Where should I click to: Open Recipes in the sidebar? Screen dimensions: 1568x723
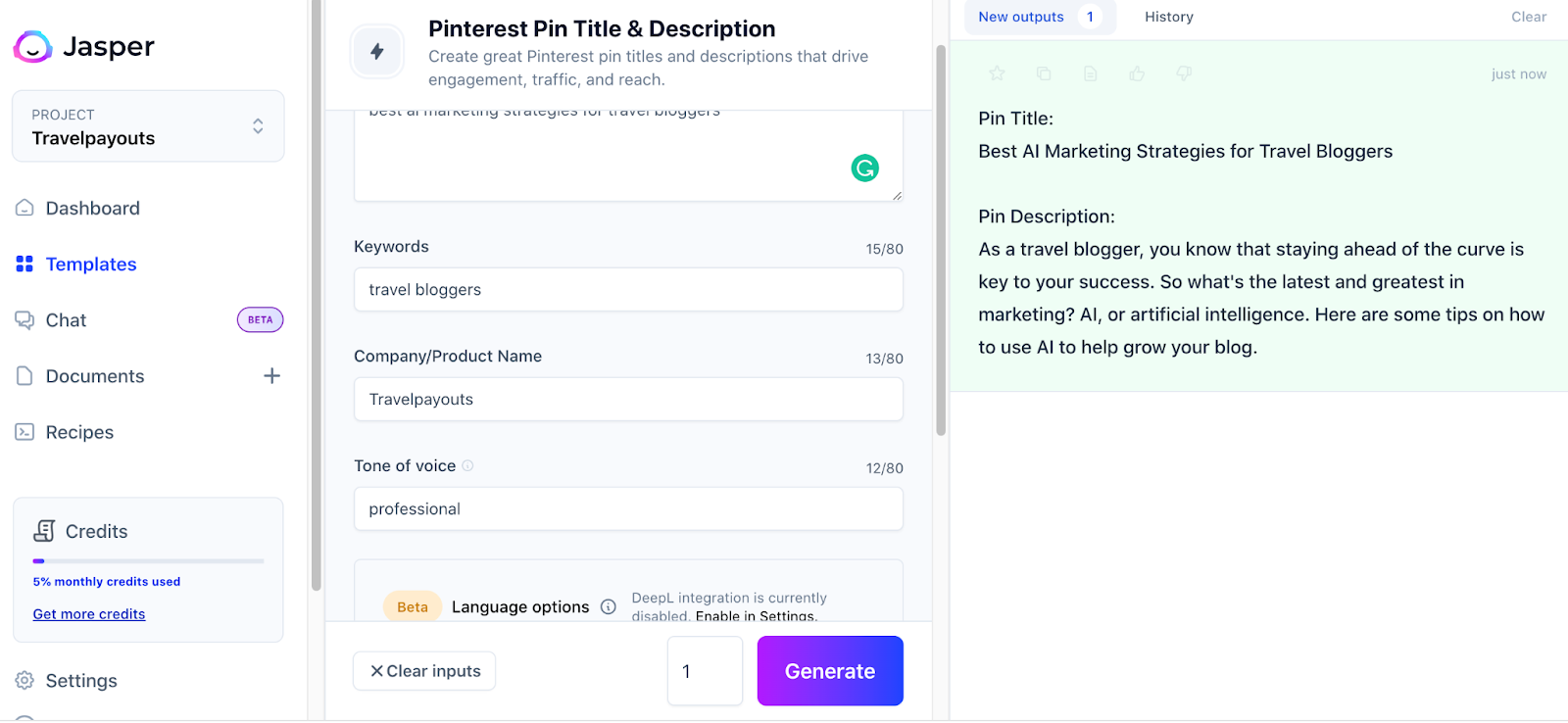pos(79,432)
